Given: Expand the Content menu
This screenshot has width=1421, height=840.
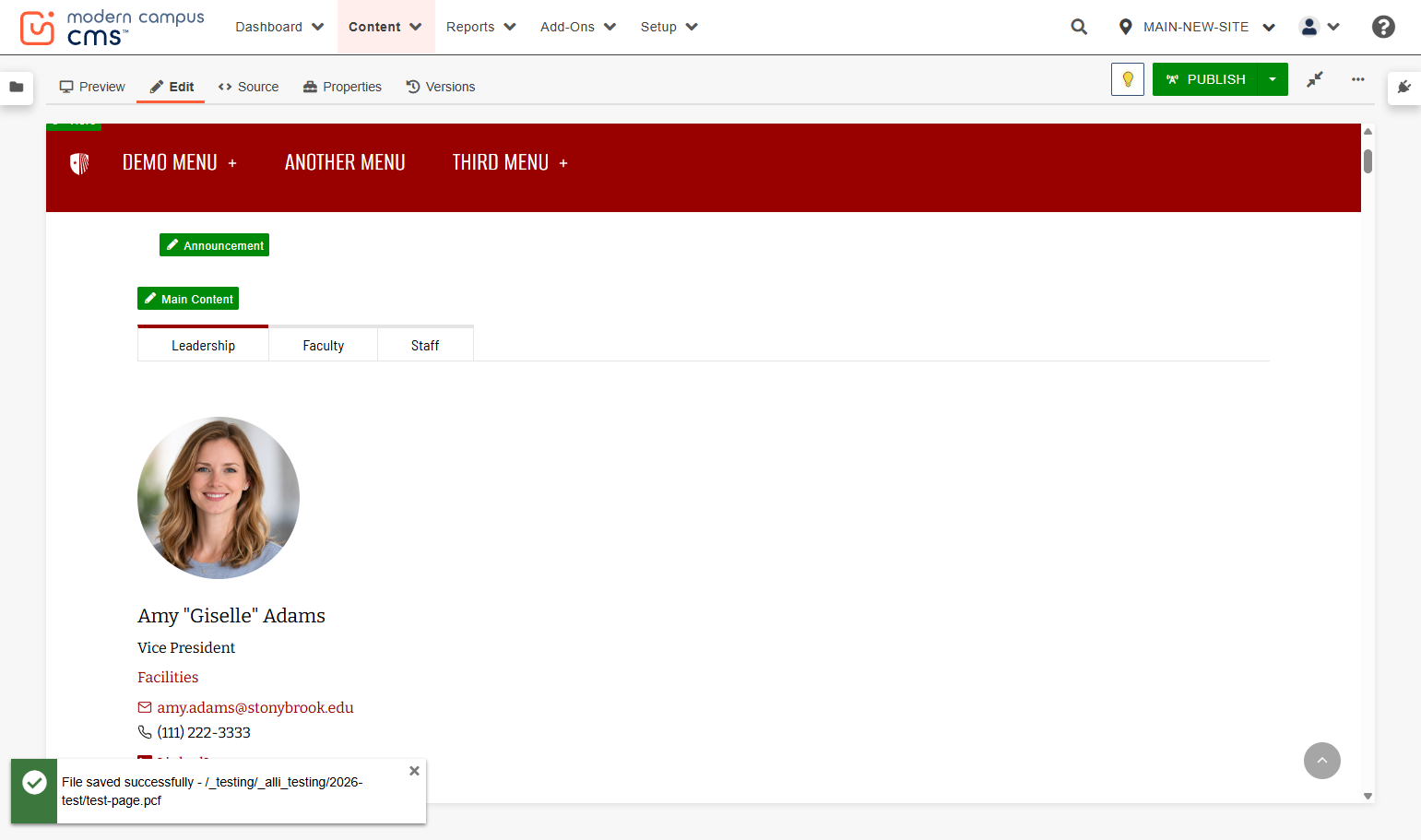Looking at the screenshot, I should 385,27.
